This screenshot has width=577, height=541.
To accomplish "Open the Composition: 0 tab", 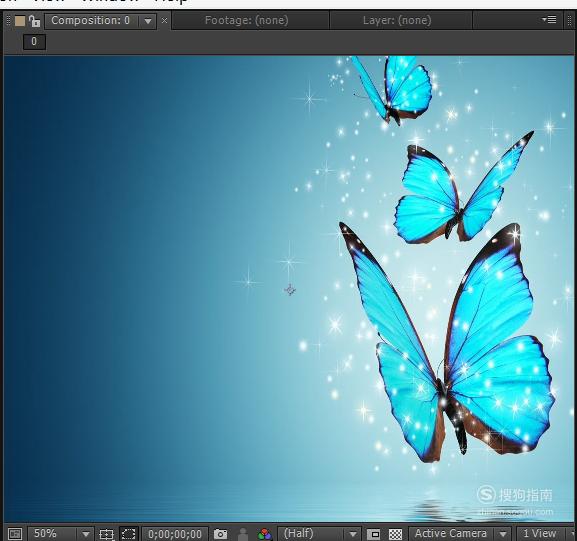I will click(91, 21).
